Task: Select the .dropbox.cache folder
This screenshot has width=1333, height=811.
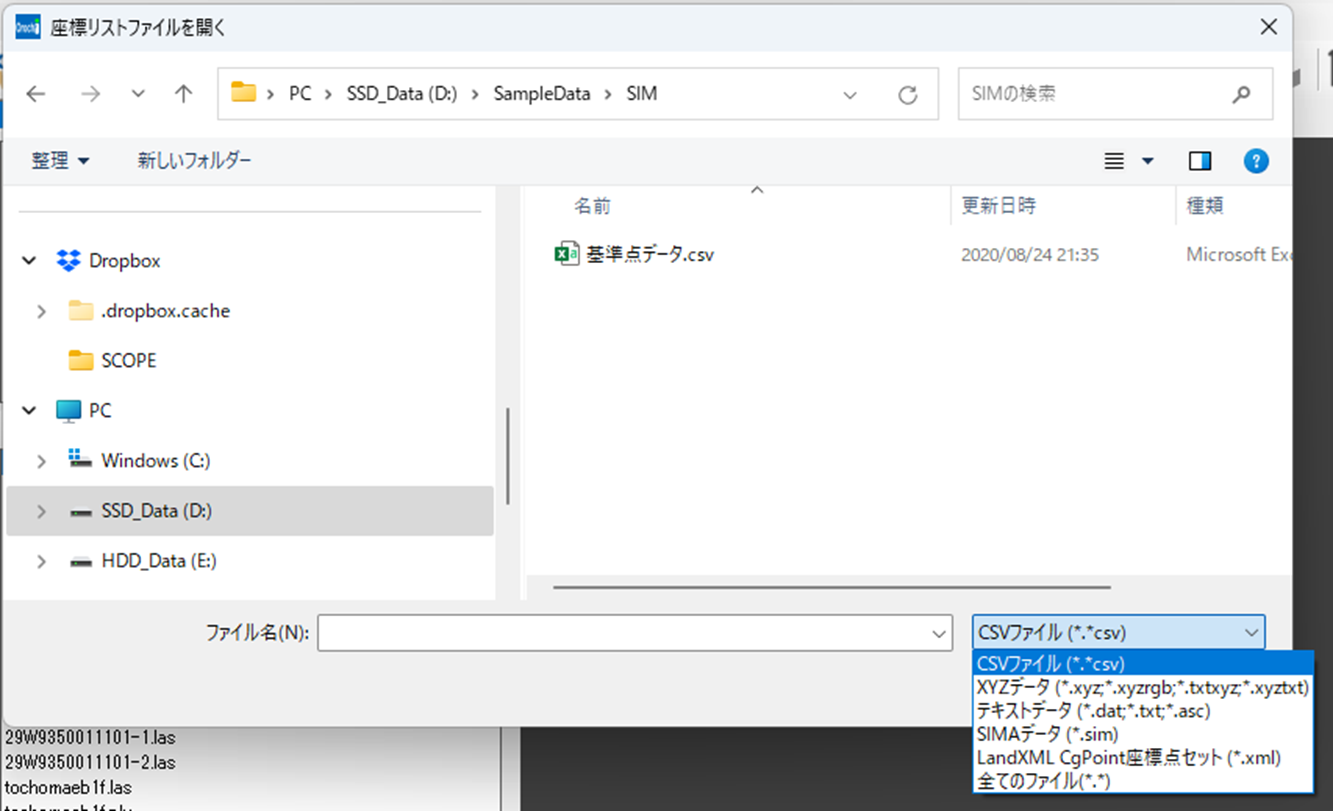Action: click(166, 311)
